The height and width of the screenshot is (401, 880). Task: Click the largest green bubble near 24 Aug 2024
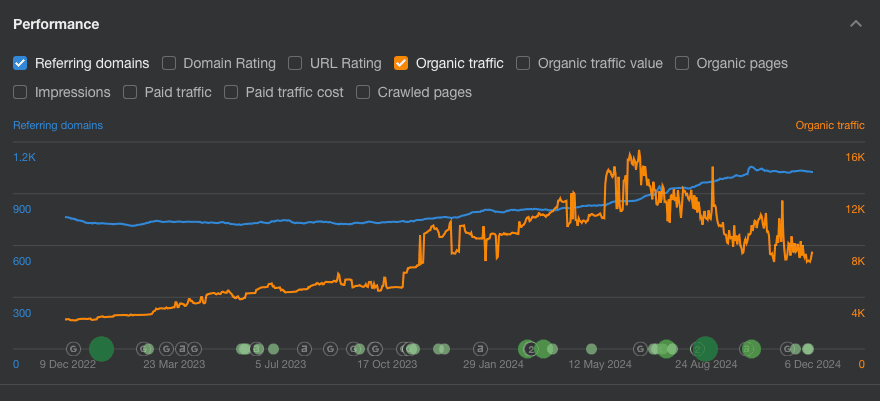(705, 348)
